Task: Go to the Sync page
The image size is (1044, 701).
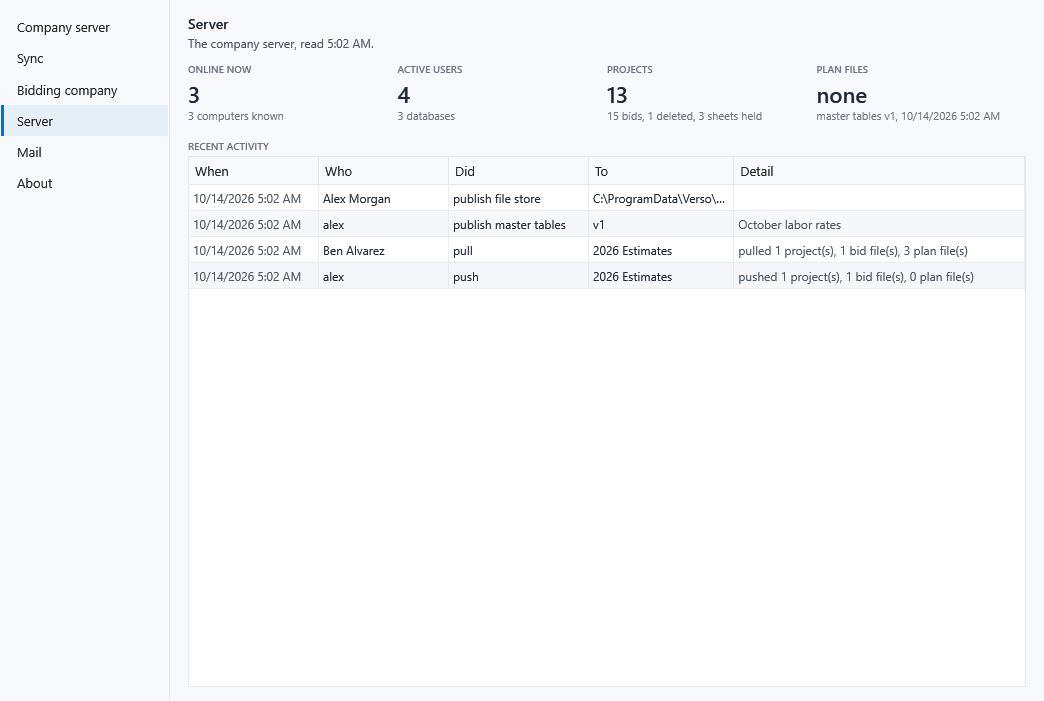Action: (84, 59)
